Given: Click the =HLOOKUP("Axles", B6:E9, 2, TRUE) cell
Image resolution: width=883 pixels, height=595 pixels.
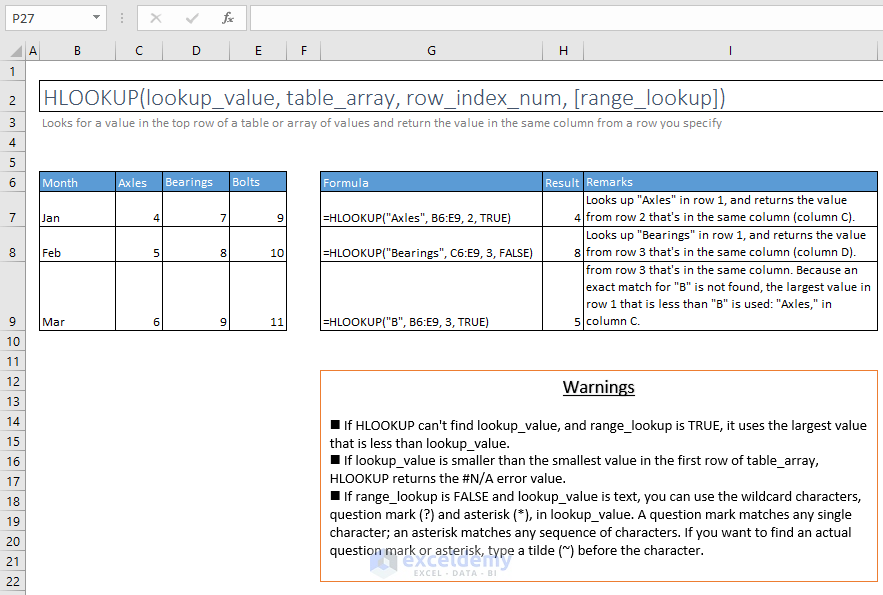Looking at the screenshot, I should tap(431, 209).
